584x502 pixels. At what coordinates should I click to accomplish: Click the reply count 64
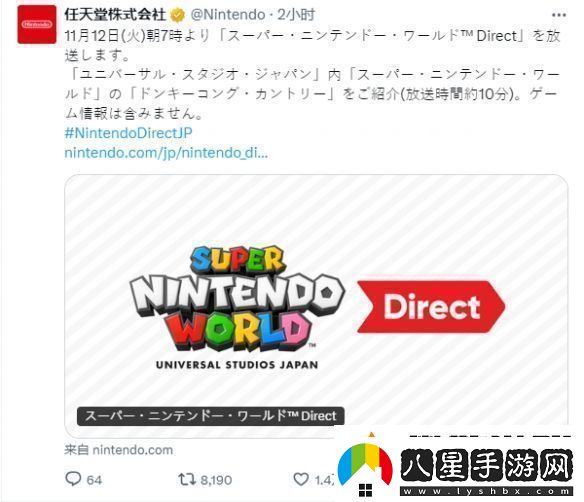94,480
